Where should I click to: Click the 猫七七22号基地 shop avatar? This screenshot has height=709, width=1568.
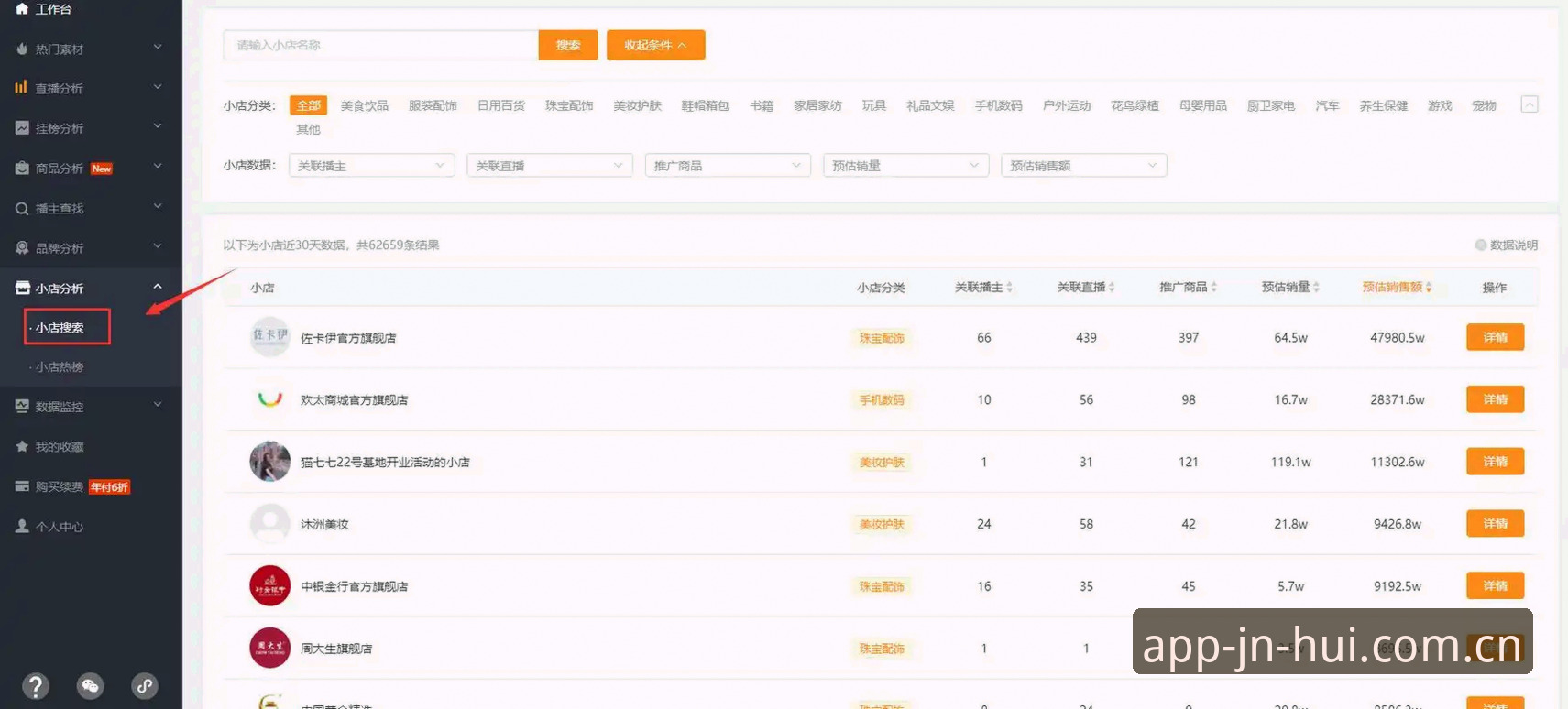(269, 462)
